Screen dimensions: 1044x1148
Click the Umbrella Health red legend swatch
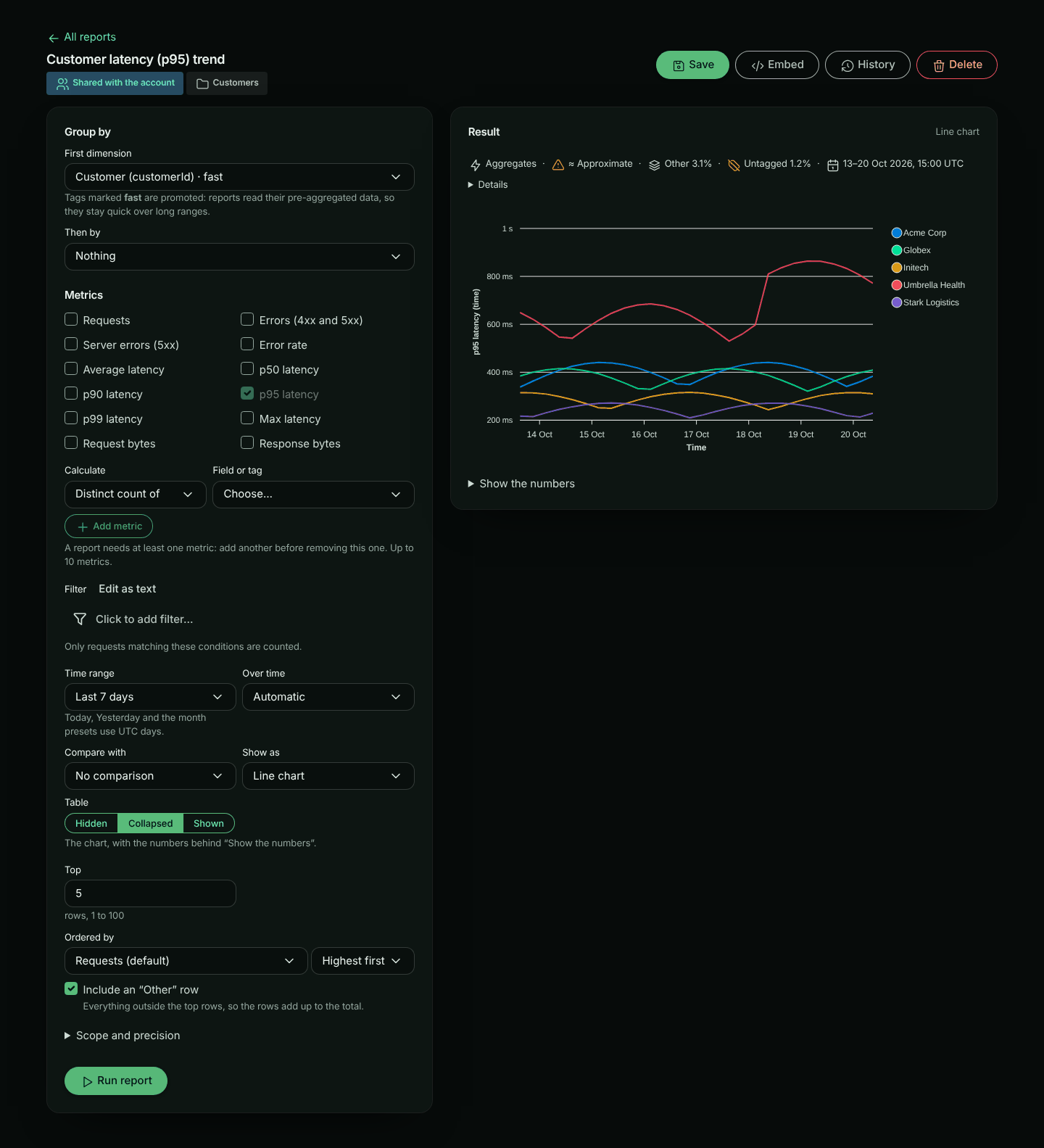[x=897, y=285]
